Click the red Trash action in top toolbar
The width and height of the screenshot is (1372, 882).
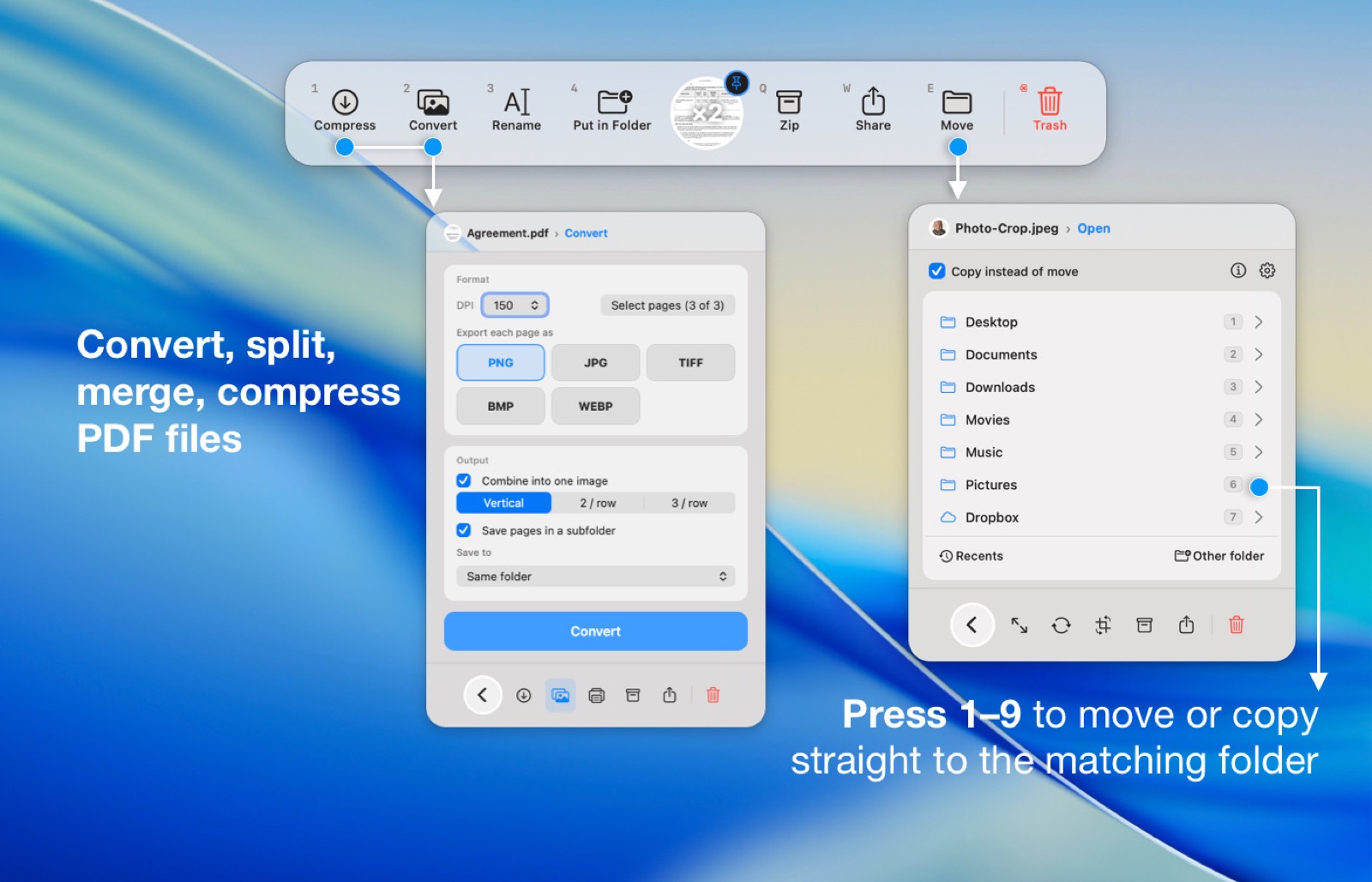point(1050,111)
